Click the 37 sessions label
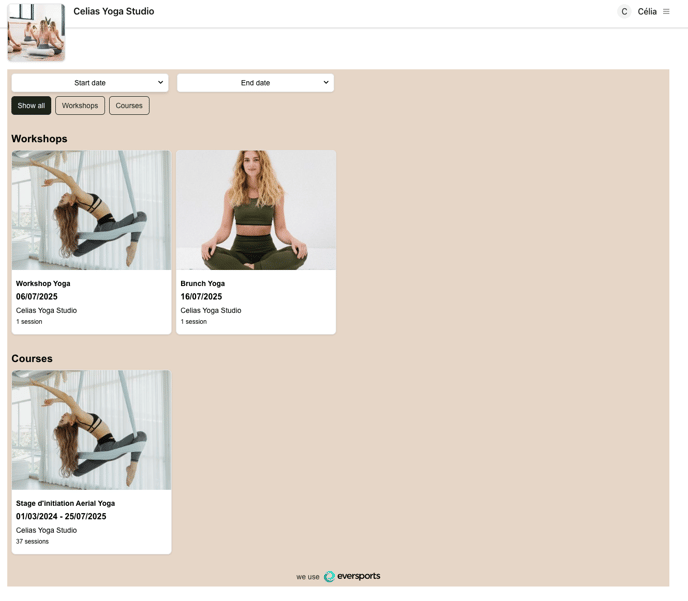The image size is (688, 601). (x=32, y=541)
